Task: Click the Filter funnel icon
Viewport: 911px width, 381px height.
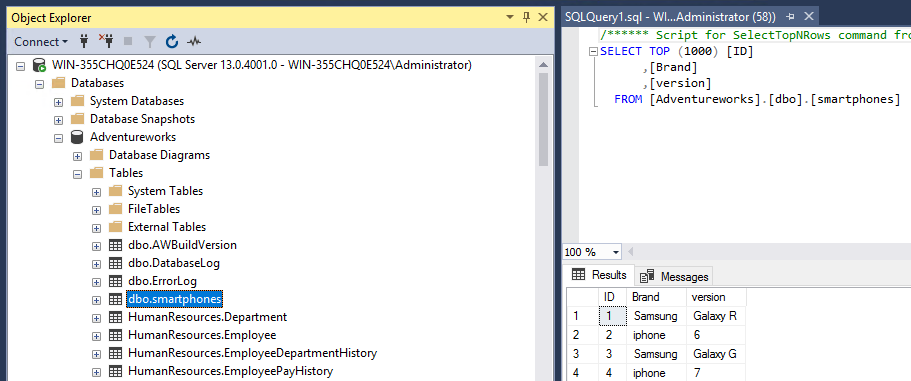Action: click(x=150, y=42)
